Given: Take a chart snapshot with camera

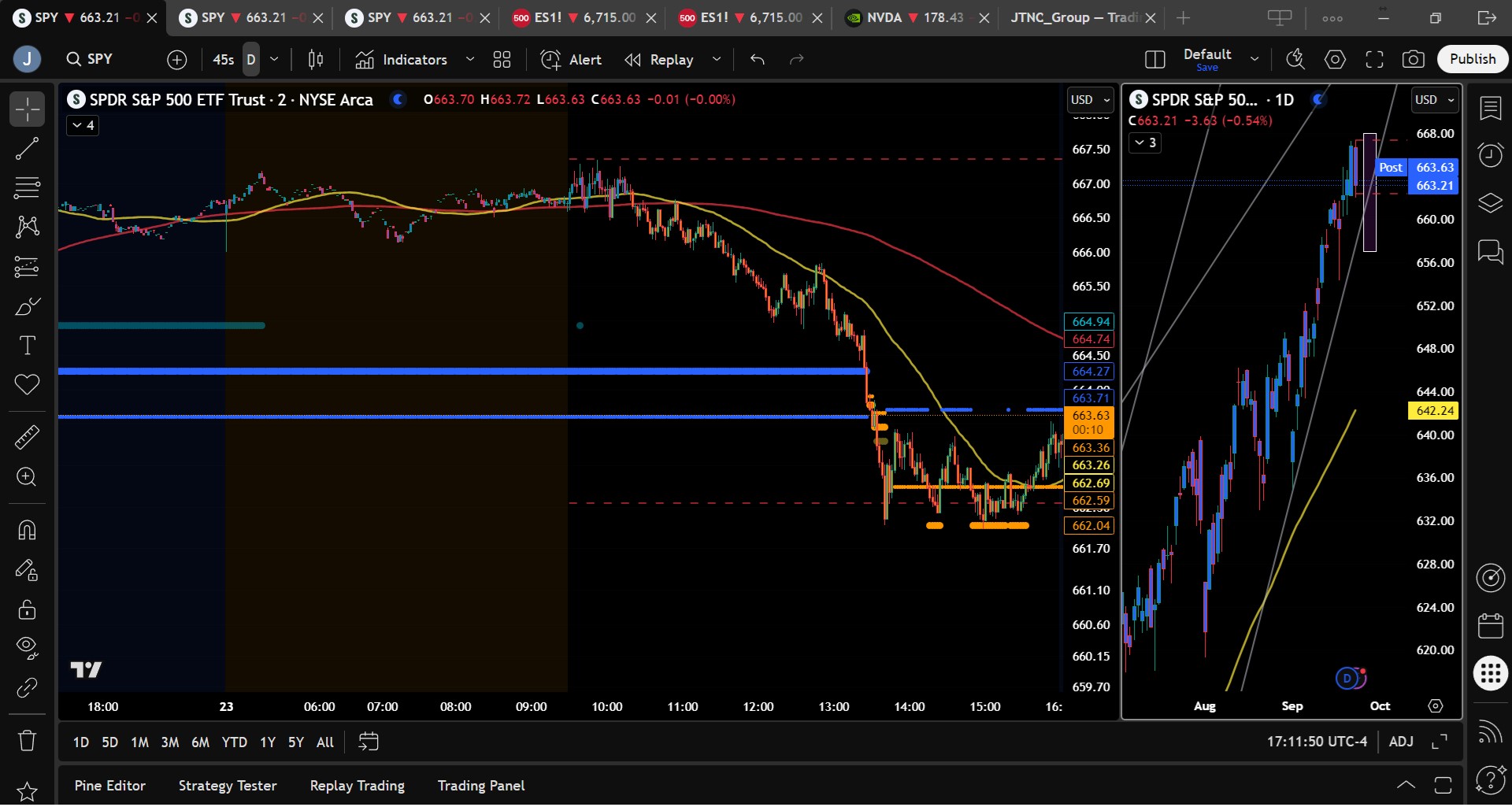Looking at the screenshot, I should [1414, 59].
